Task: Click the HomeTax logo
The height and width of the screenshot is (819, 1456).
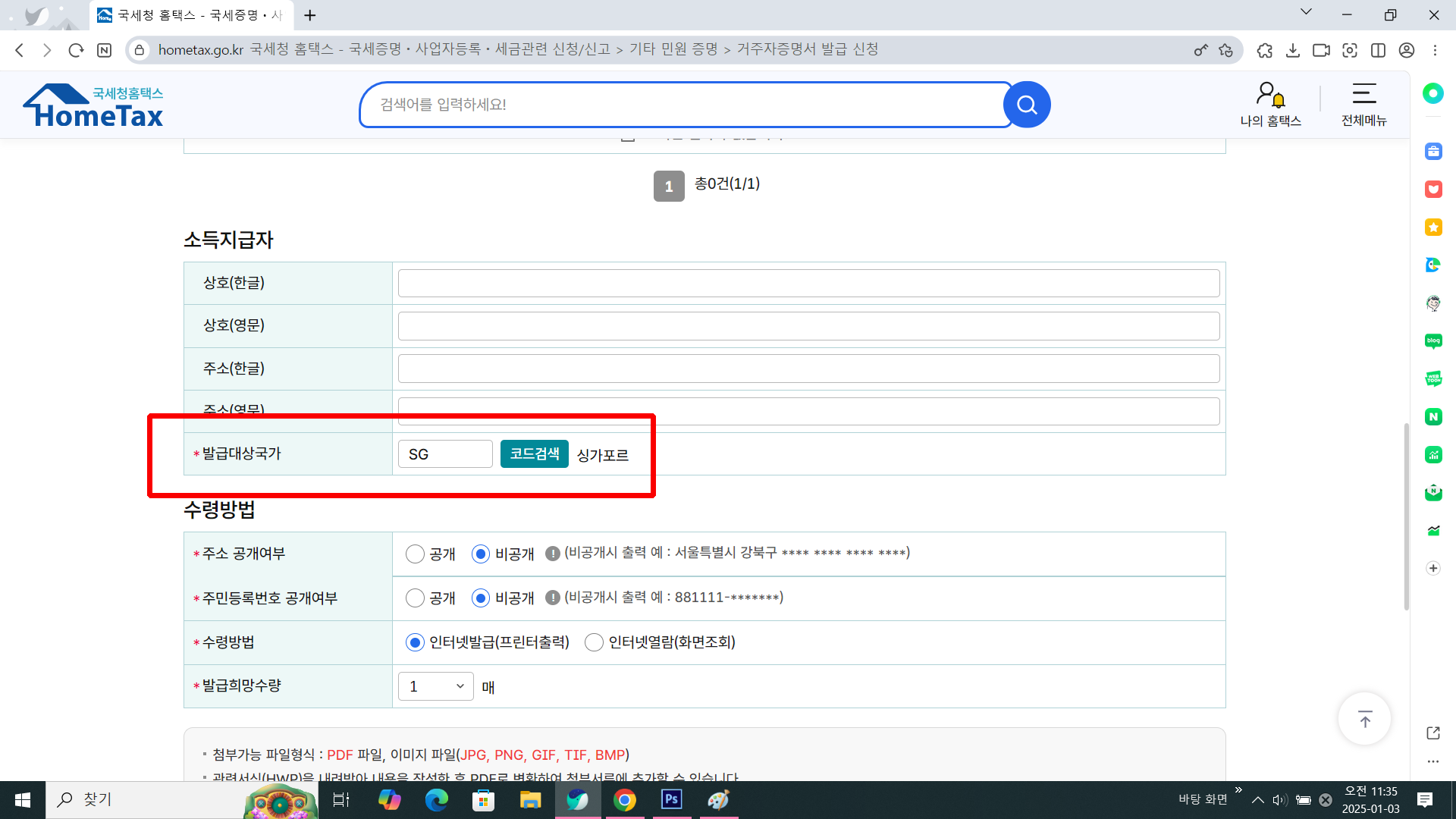Action: 94,106
